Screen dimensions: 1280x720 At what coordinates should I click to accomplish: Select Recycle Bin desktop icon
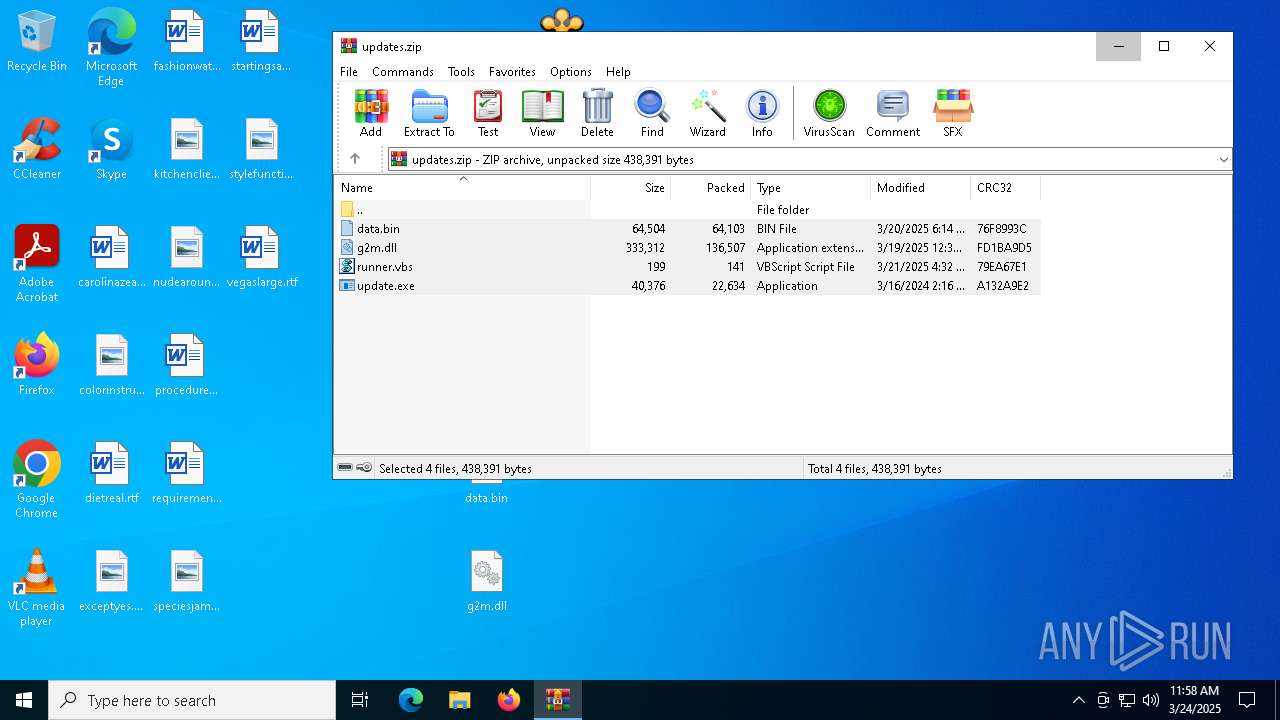(x=37, y=42)
